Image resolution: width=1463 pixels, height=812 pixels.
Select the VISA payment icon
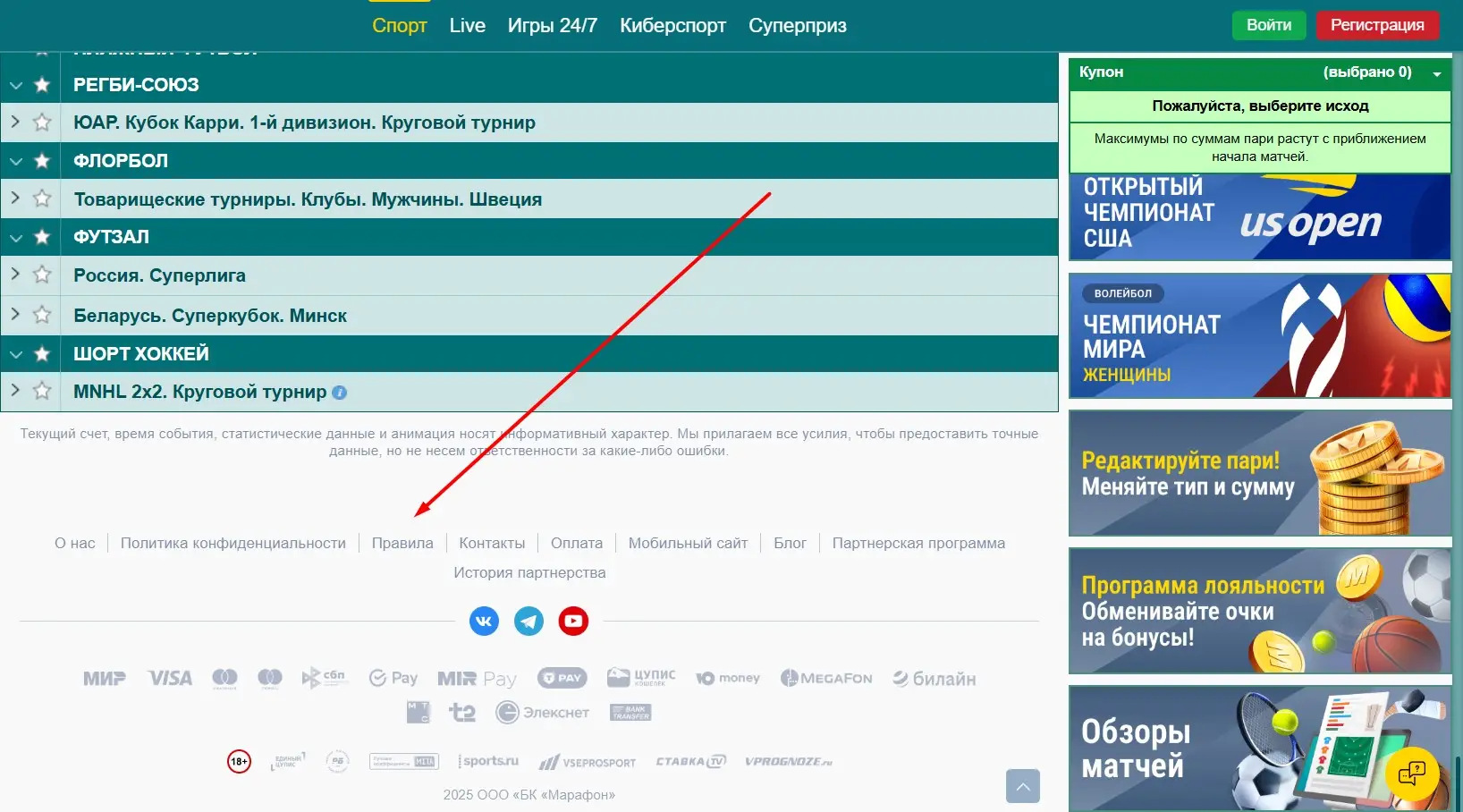tap(169, 678)
